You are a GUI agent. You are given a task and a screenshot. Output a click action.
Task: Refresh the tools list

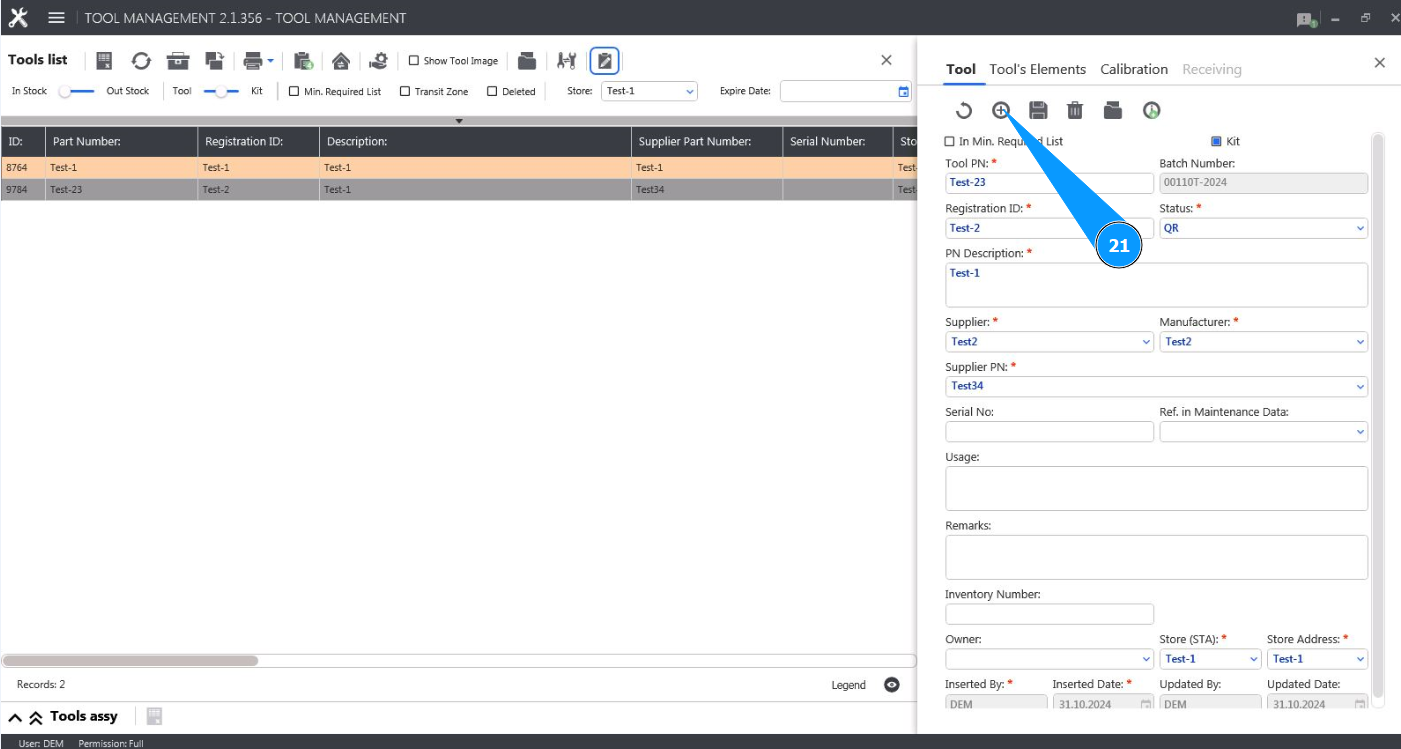pyautogui.click(x=141, y=61)
